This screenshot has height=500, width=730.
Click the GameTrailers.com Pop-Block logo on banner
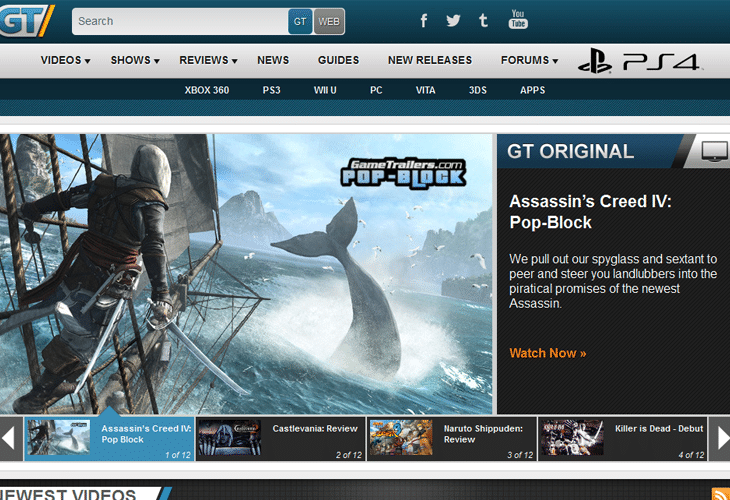[403, 173]
